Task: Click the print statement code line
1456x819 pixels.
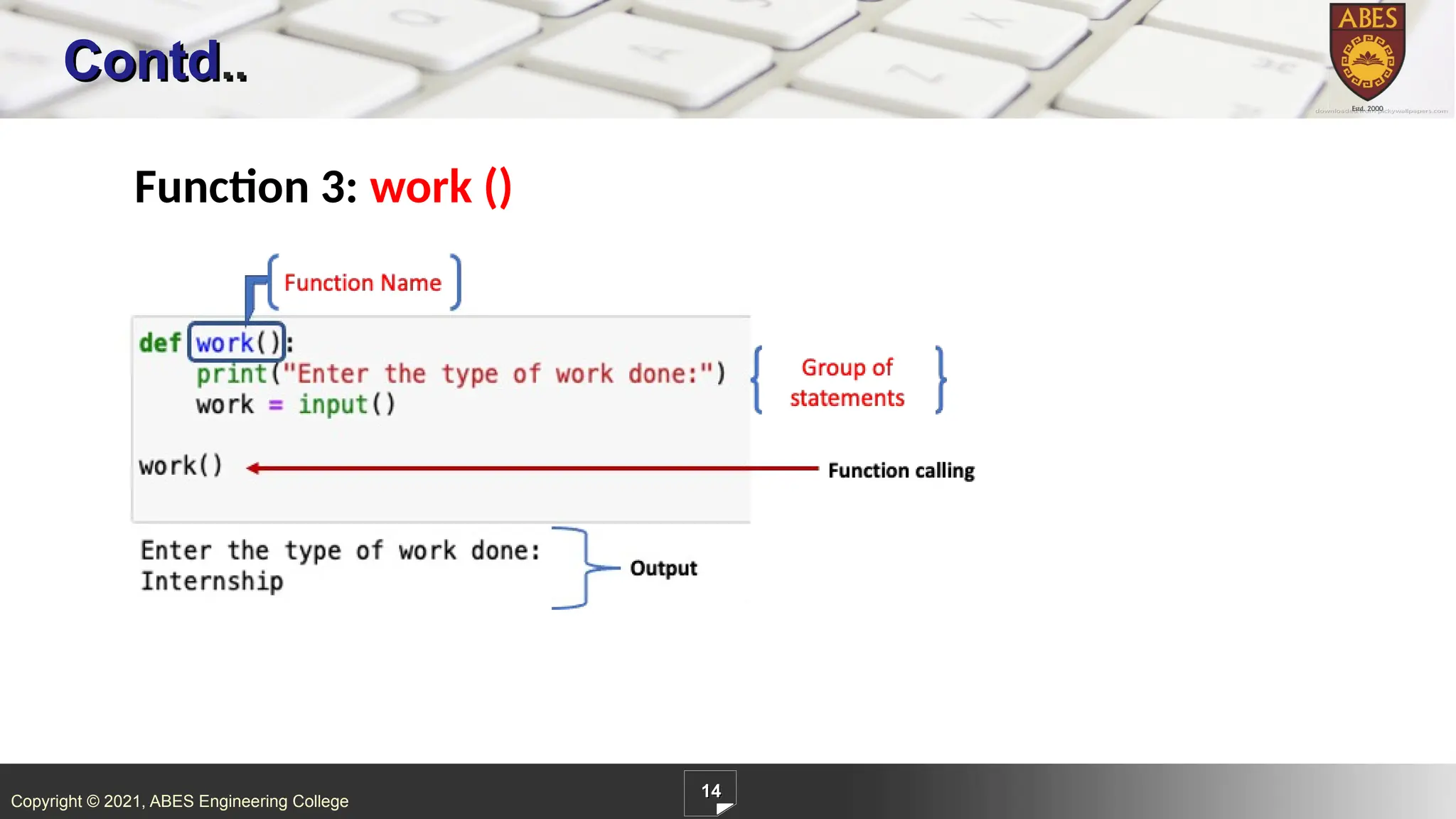Action: point(461,374)
